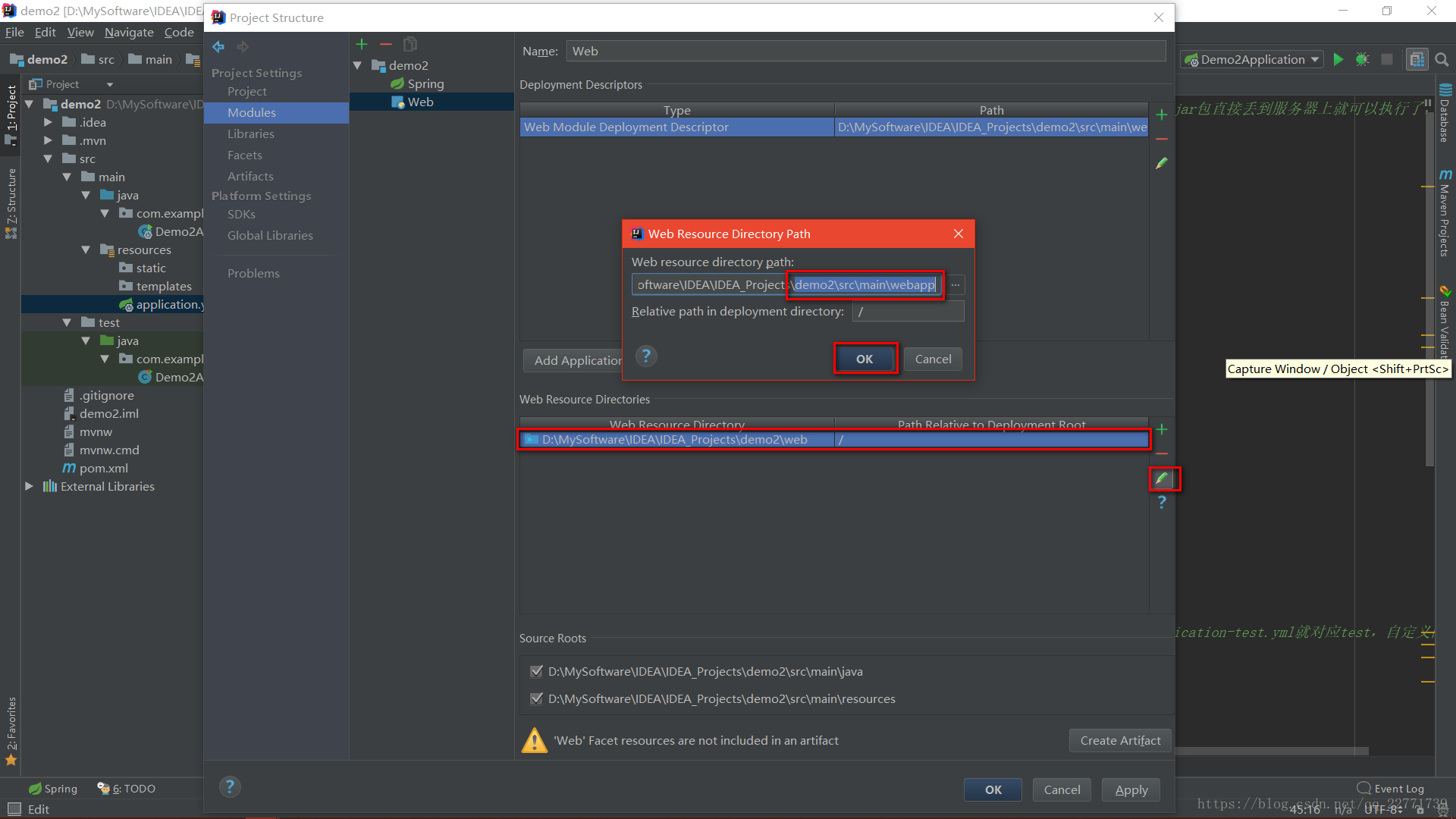Screen dimensions: 1456x819
Task: Click the Project Structure OK button
Action: [993, 789]
